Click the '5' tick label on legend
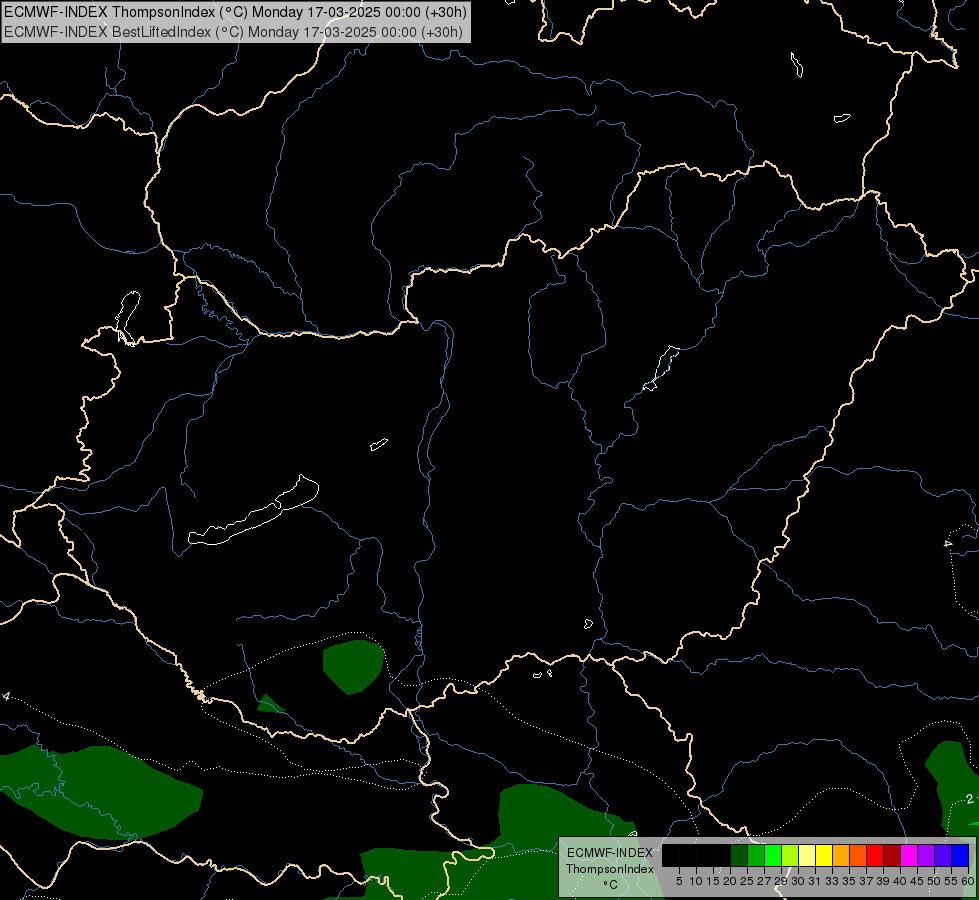This screenshot has width=979, height=900. 679,881
